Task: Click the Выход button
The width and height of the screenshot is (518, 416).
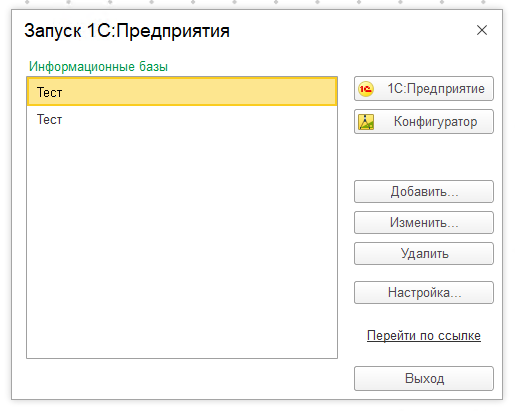Action: coord(424,379)
